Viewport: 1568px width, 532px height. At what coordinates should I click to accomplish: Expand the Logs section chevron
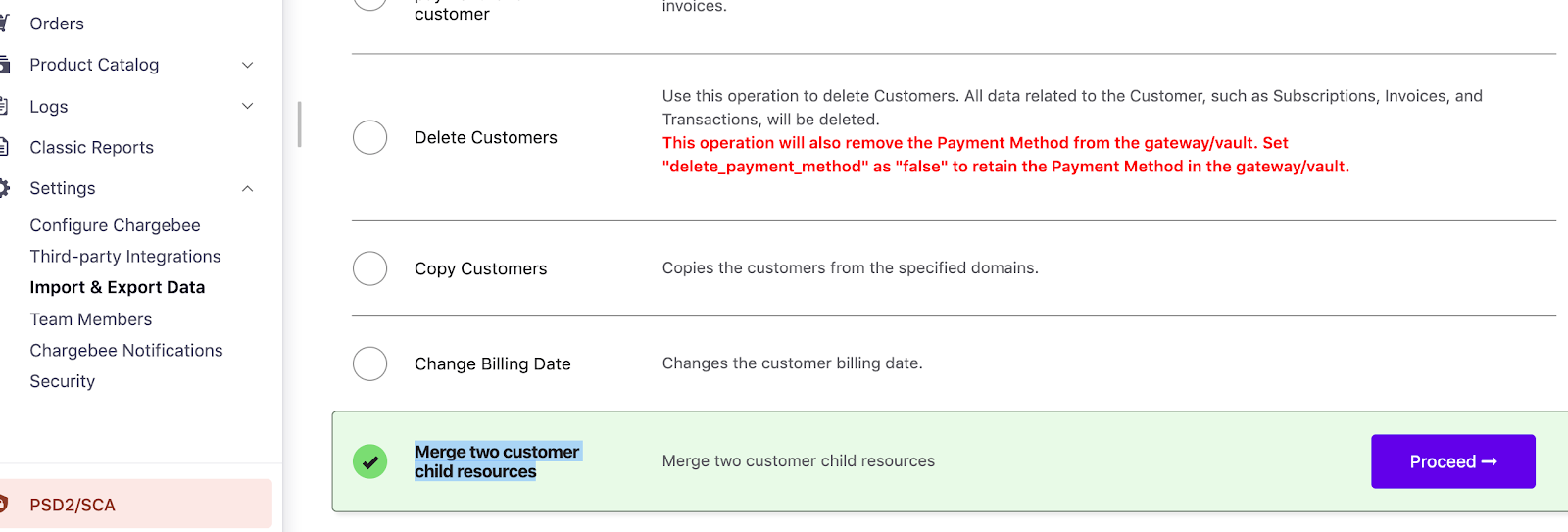(248, 106)
